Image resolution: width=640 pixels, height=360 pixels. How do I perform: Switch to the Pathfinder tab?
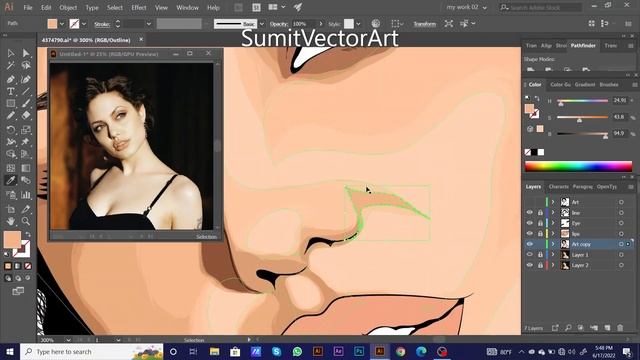tap(583, 46)
